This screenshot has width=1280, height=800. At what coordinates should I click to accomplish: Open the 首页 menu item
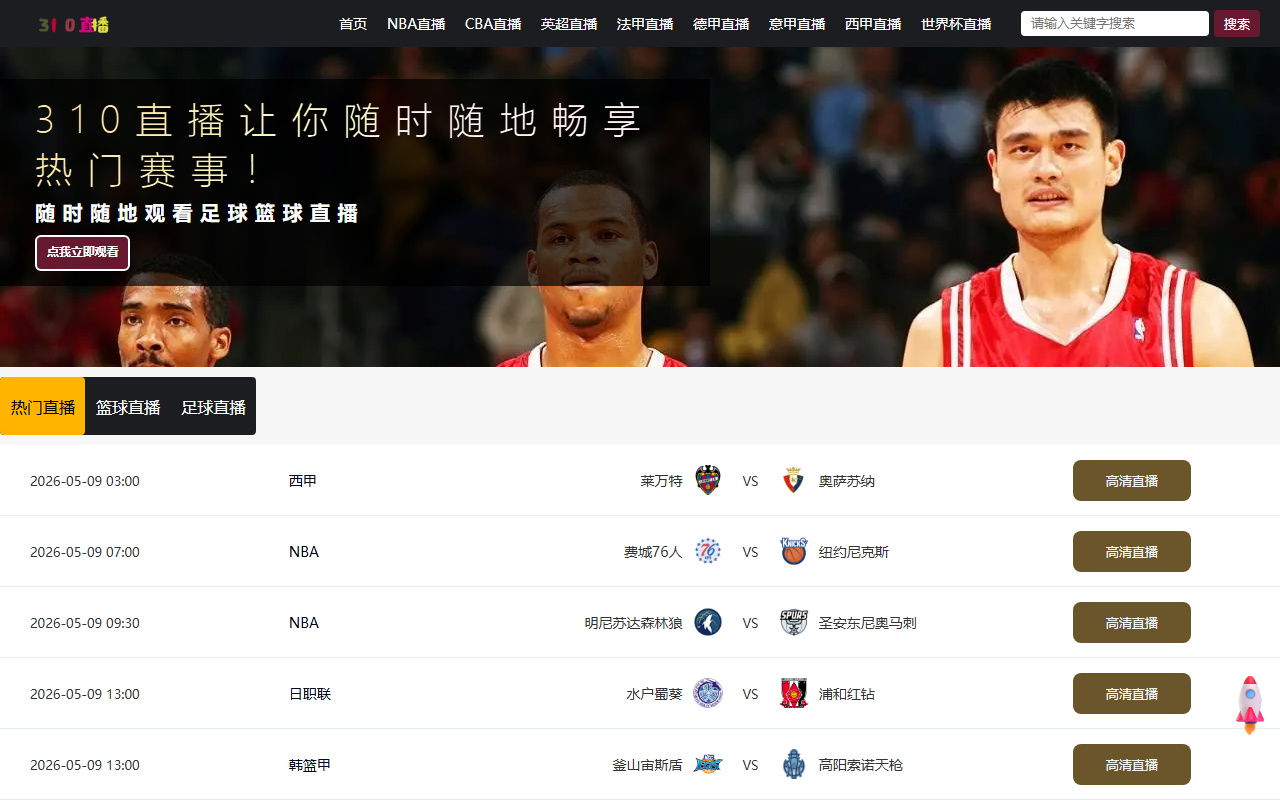click(x=353, y=24)
